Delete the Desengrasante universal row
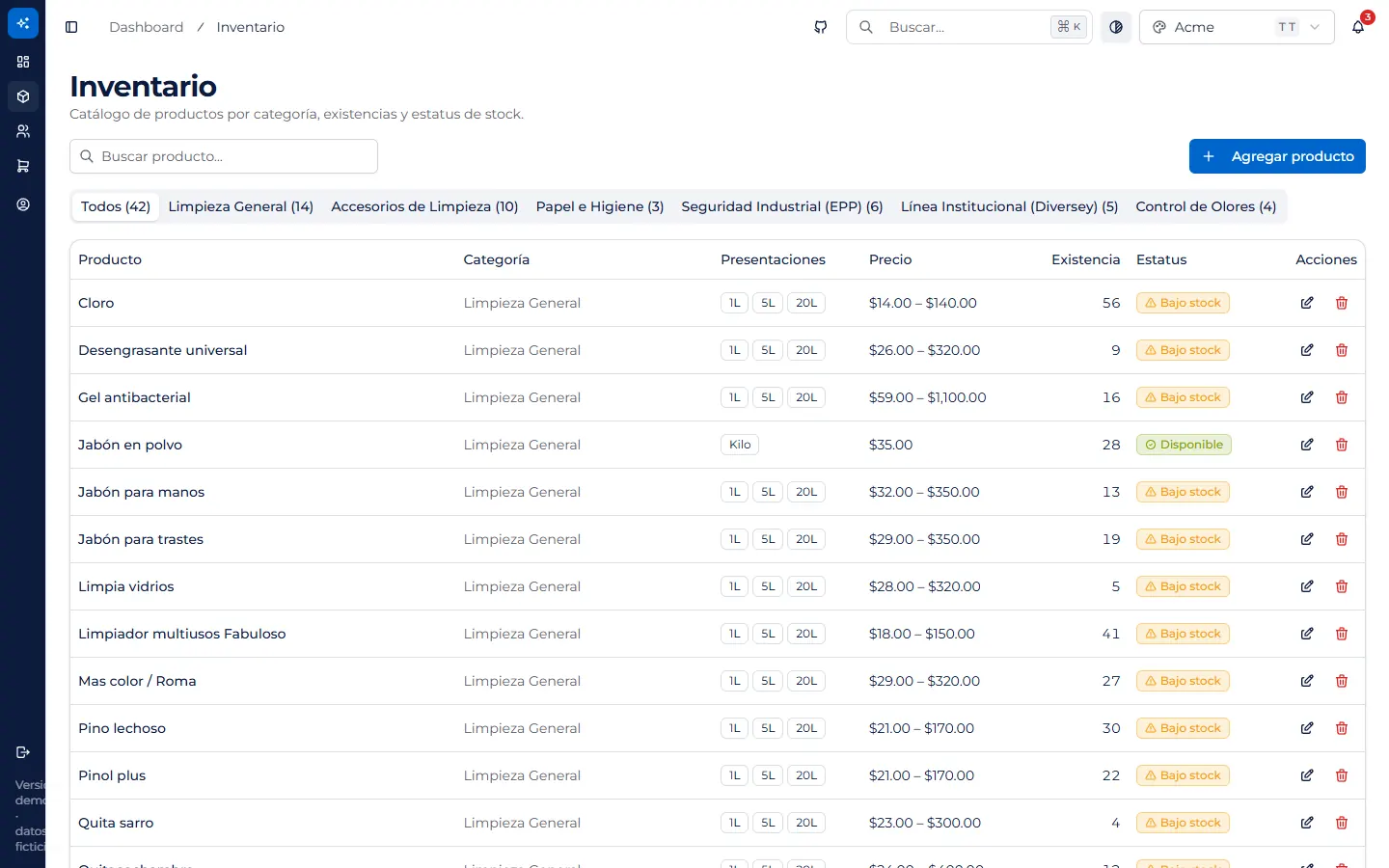 tap(1342, 350)
